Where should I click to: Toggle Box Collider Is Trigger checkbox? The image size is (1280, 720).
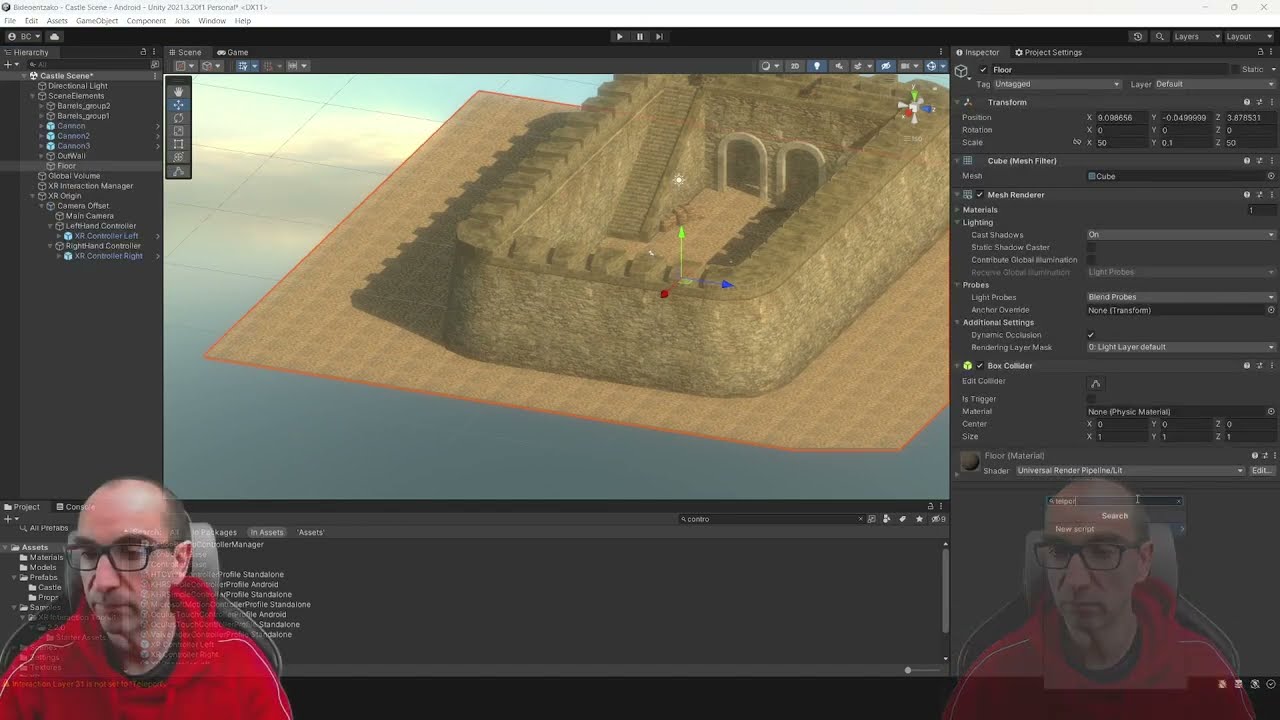click(x=1091, y=399)
